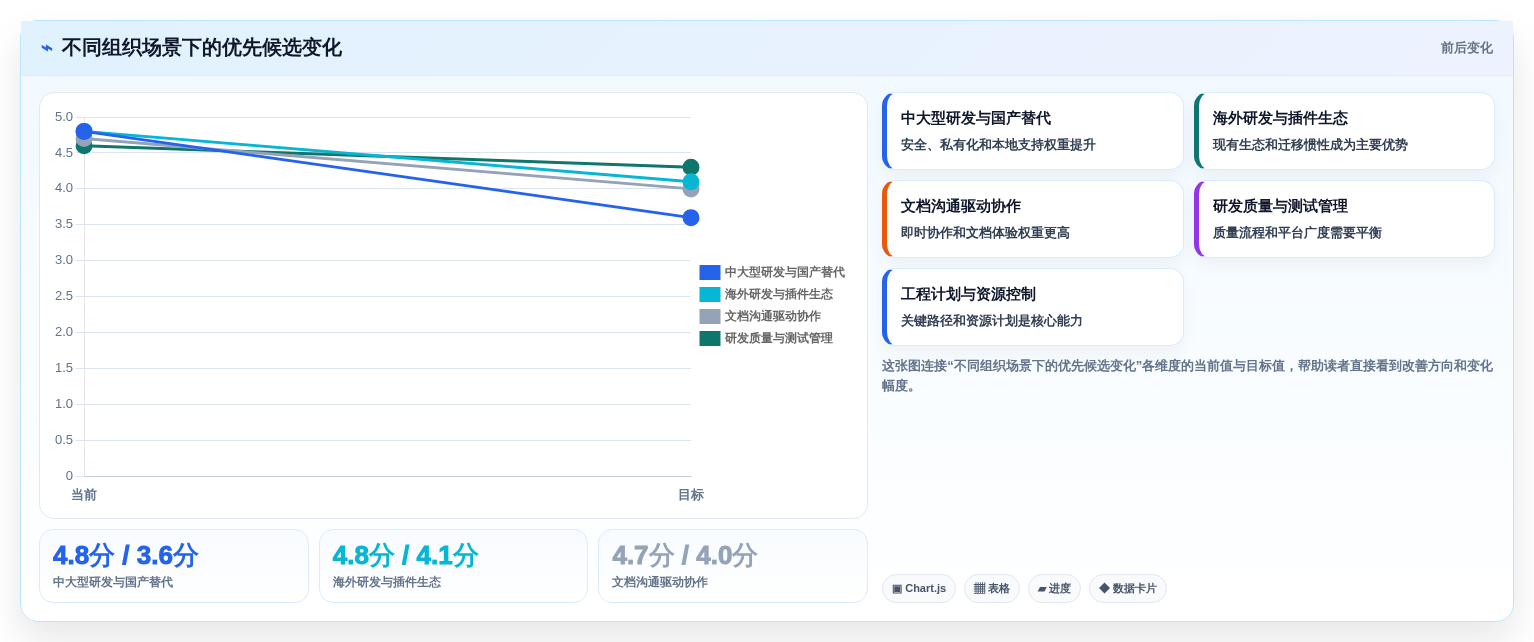Viewport: 1534px width, 642px height.
Task: Open the 文档沟通驱动协作 scenario card
Action: [x=1033, y=219]
